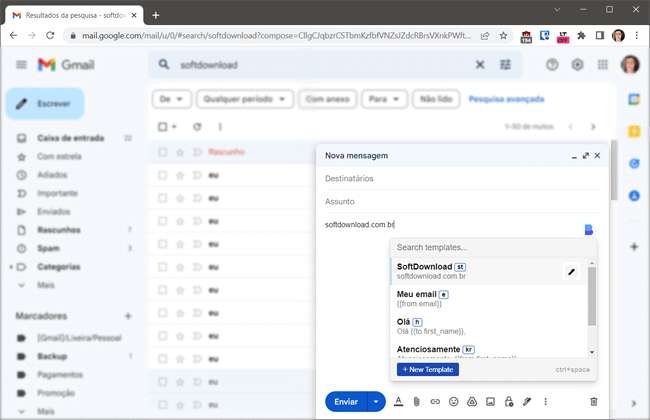Star the Rascunho email in the list
650x420 pixels.
[x=180, y=152]
